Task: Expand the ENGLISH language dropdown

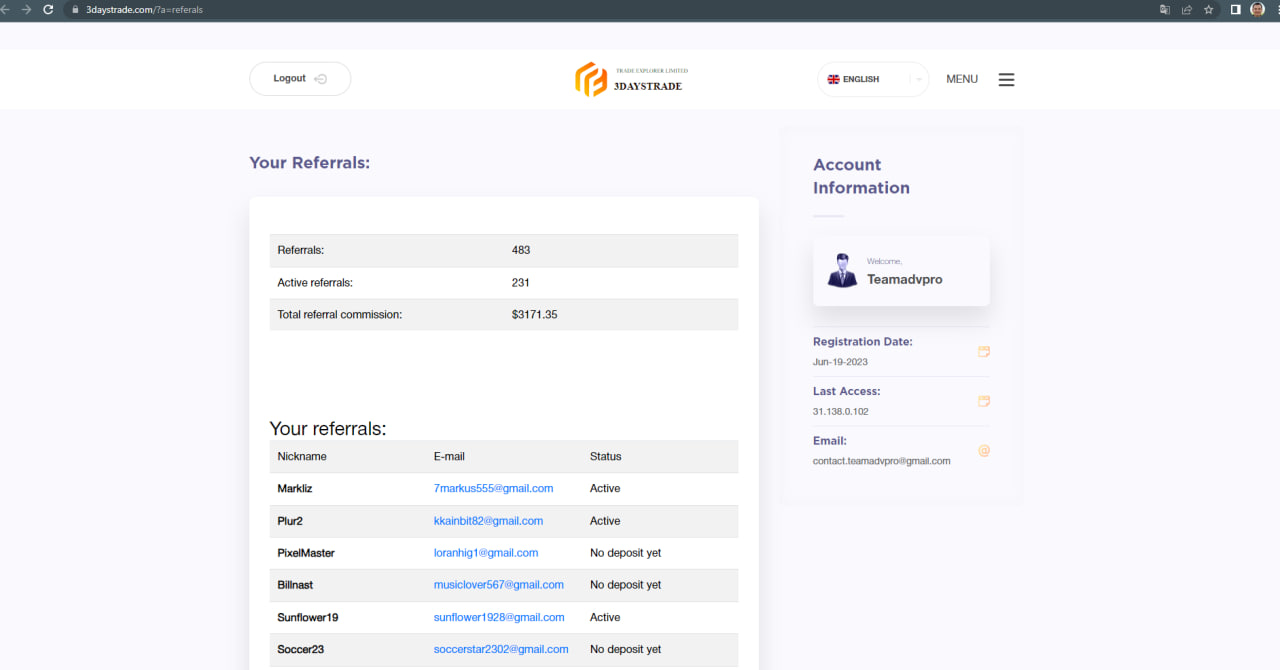Action: point(872,79)
